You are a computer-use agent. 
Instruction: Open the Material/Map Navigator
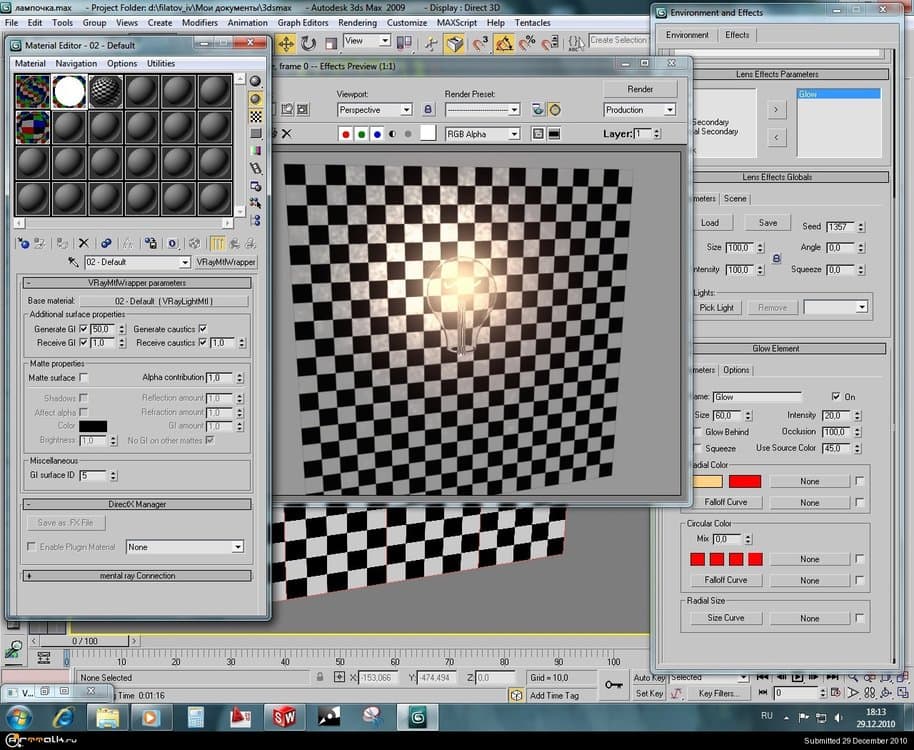coord(256,220)
